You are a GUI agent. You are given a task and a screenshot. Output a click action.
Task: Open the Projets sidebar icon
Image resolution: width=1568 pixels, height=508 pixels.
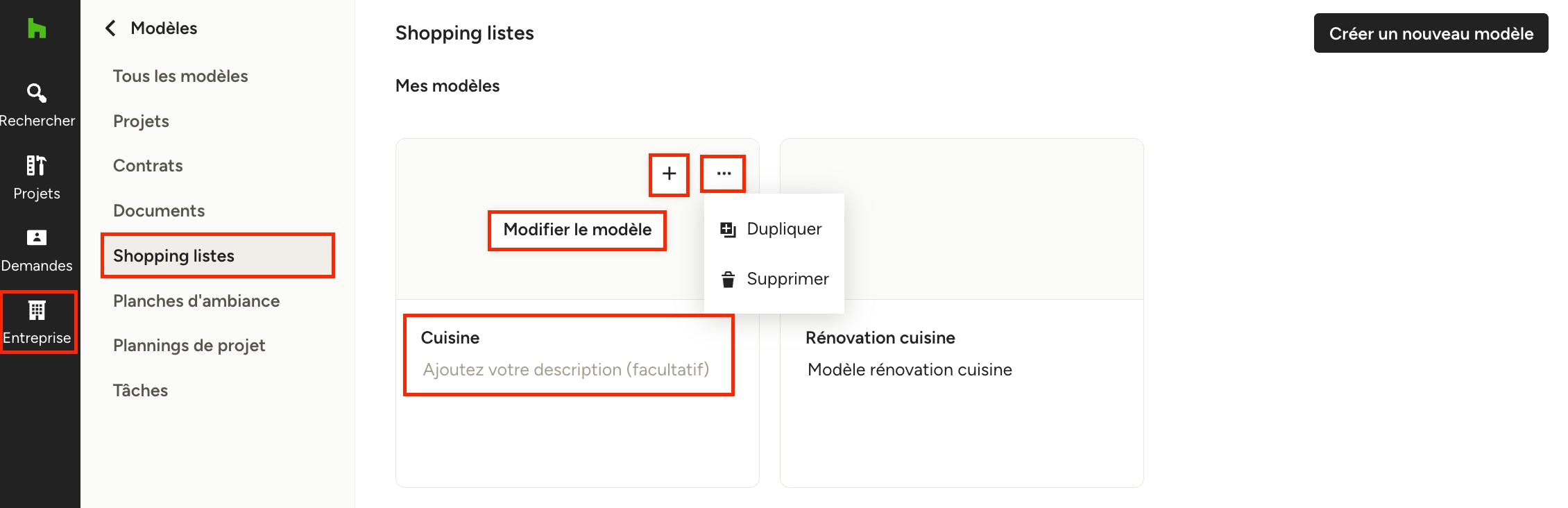pyautogui.click(x=37, y=165)
